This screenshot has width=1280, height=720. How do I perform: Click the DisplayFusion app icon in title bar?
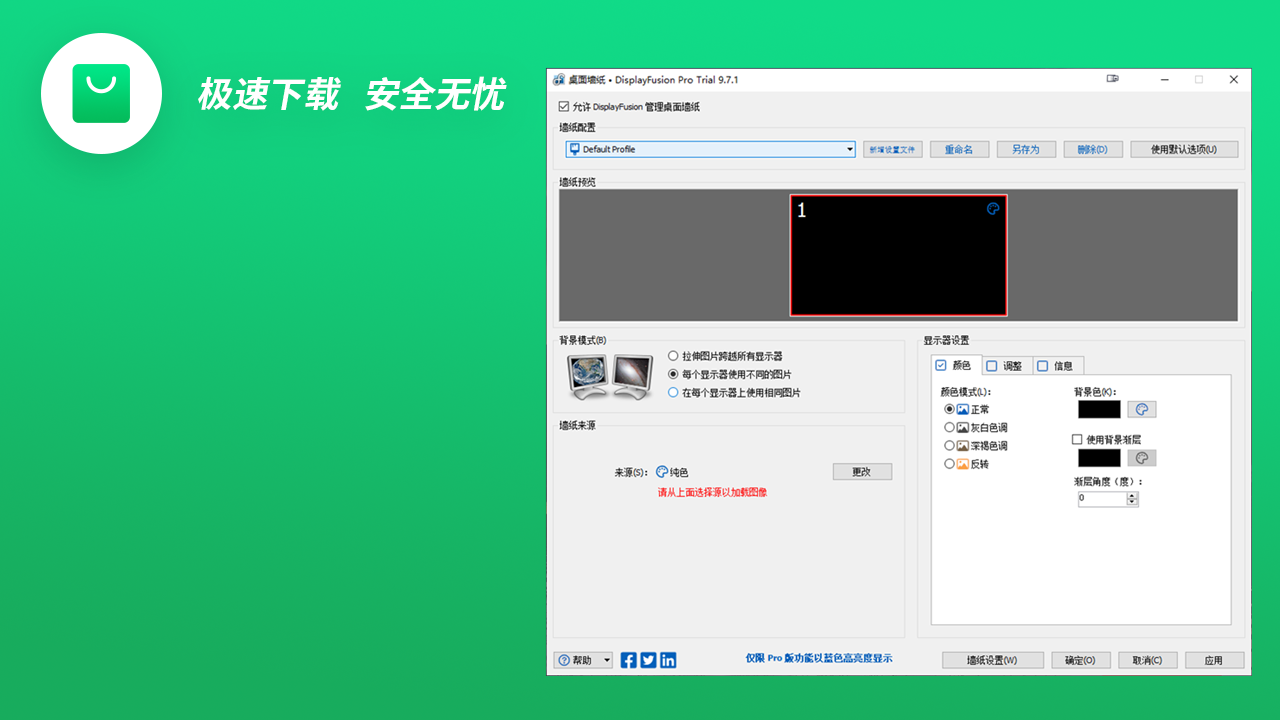pos(559,80)
